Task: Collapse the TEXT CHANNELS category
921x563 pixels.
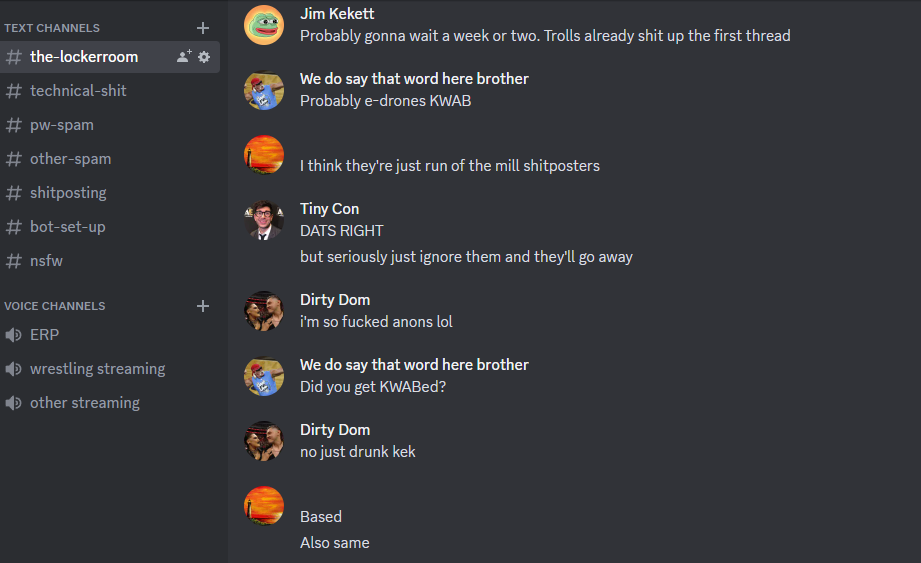Action: click(x=52, y=28)
